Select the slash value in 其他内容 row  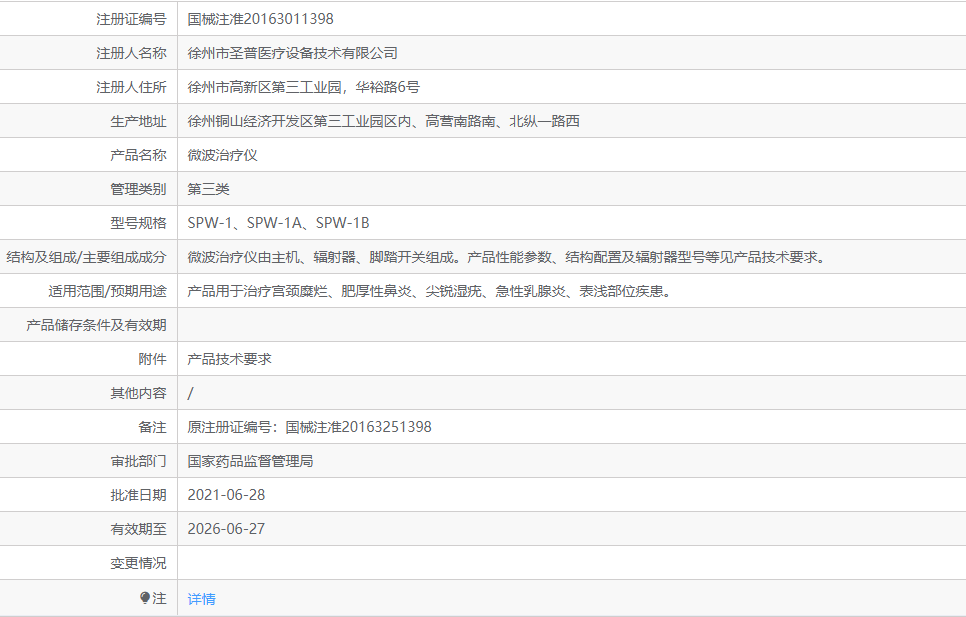click(x=190, y=393)
